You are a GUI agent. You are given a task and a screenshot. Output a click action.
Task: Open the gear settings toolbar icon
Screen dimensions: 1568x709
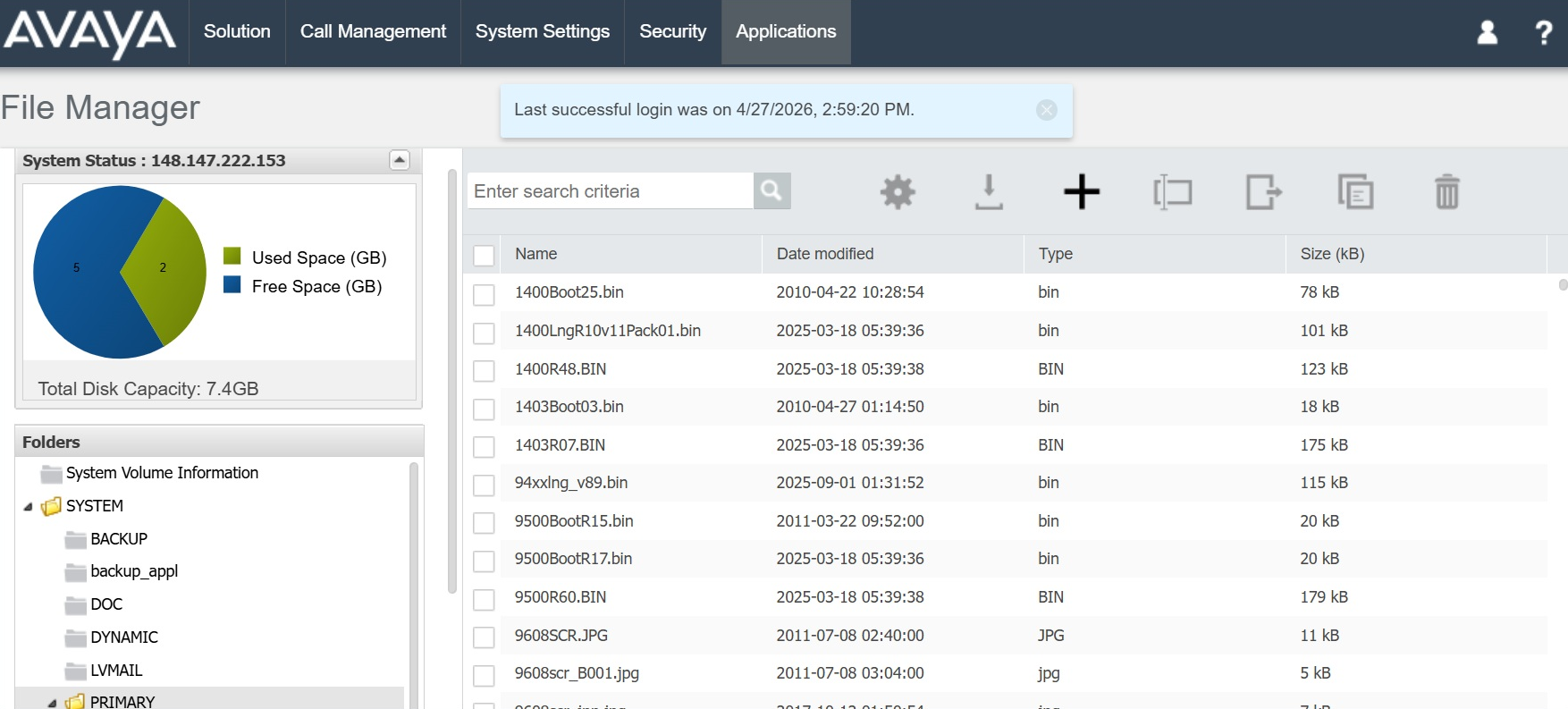[898, 191]
